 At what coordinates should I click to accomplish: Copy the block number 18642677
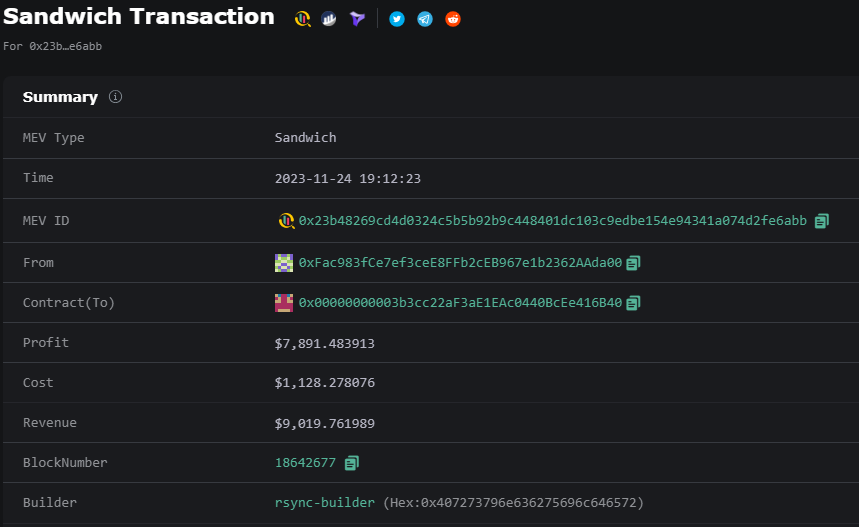351,463
